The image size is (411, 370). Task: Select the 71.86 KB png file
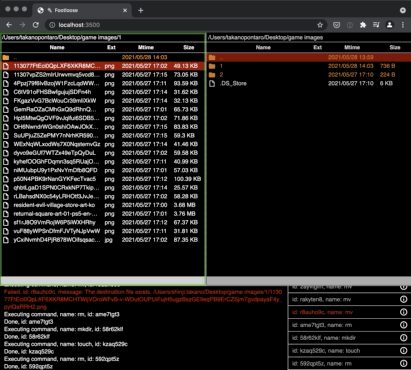103,118
